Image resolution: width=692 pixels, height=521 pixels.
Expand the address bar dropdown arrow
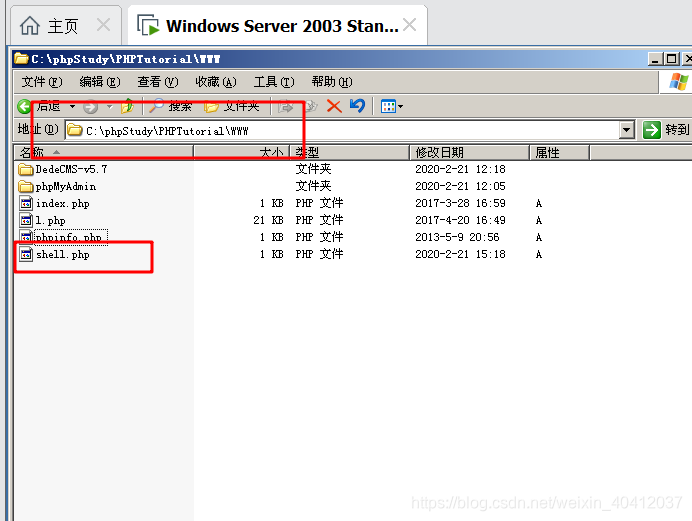(x=627, y=130)
